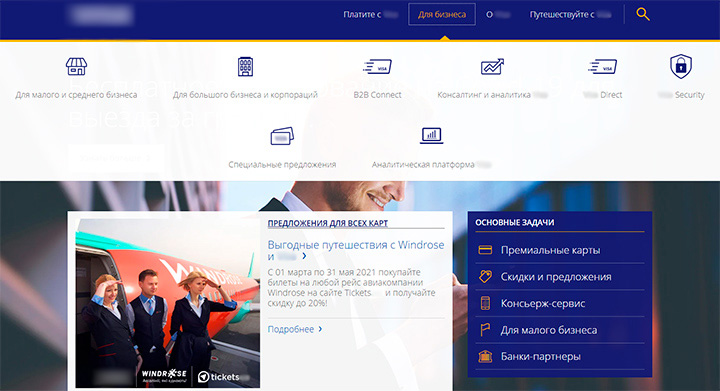Click the Security shield lock icon
The width and height of the screenshot is (720, 391).
[x=681, y=66]
